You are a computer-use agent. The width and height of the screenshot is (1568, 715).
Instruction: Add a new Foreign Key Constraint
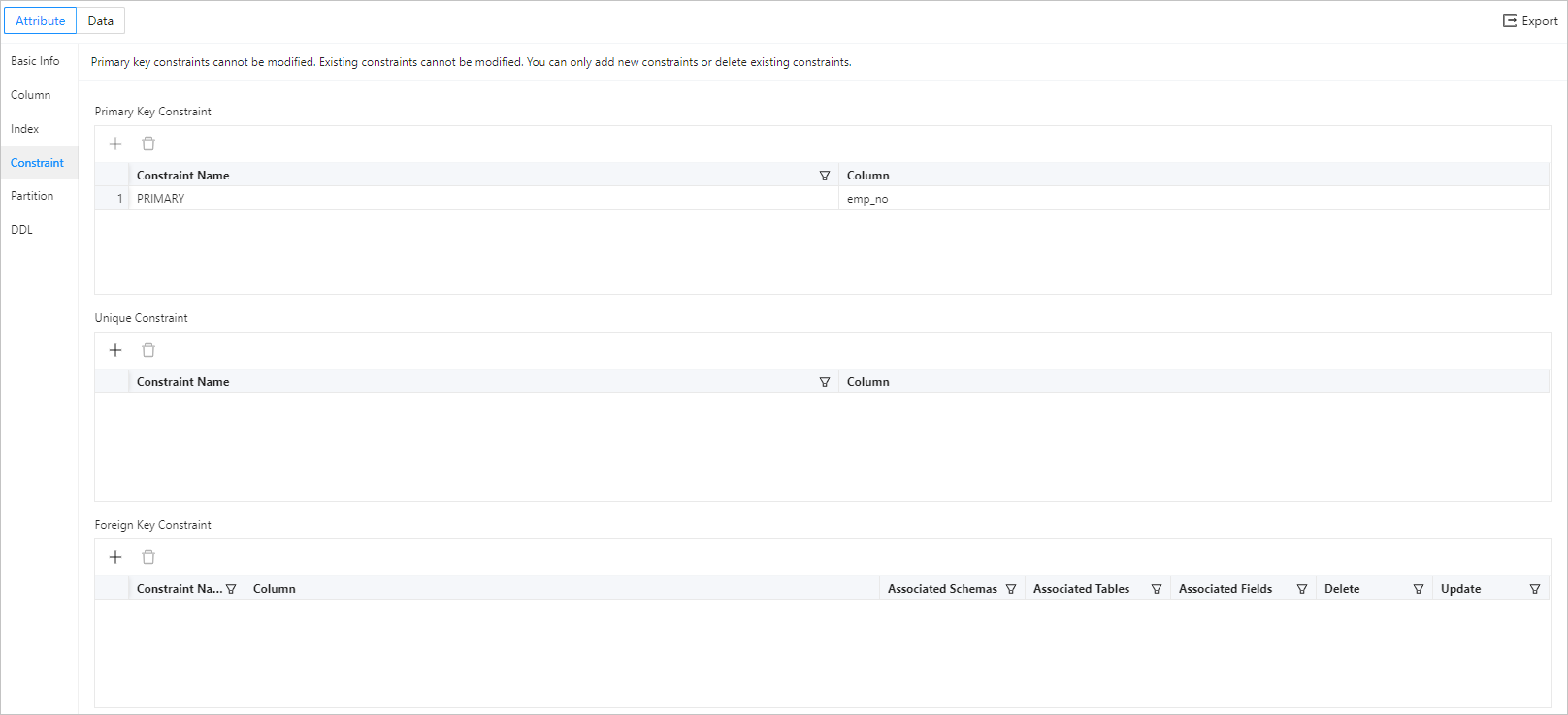(x=115, y=557)
